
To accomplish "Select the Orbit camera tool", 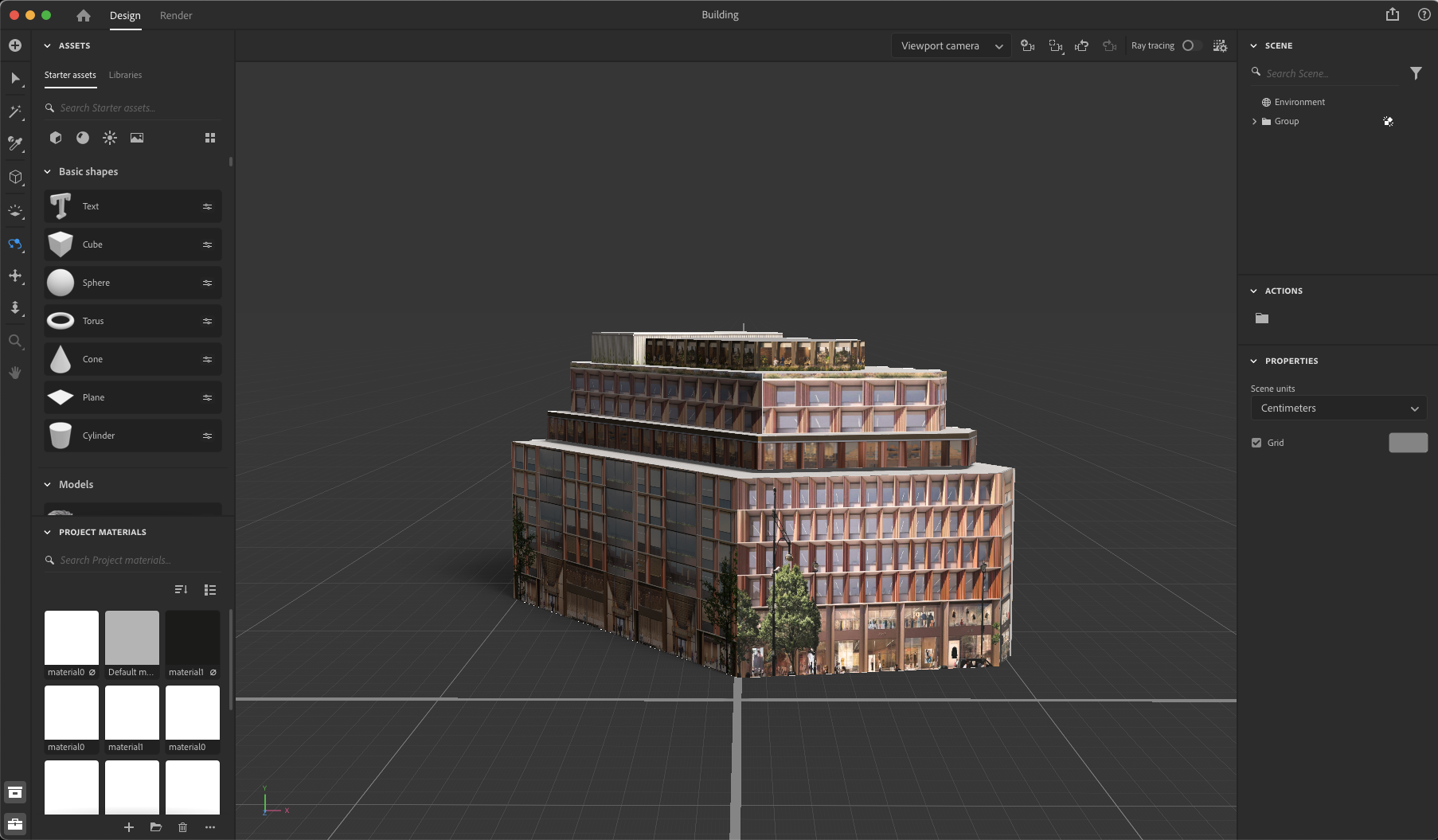I will tap(15, 244).
